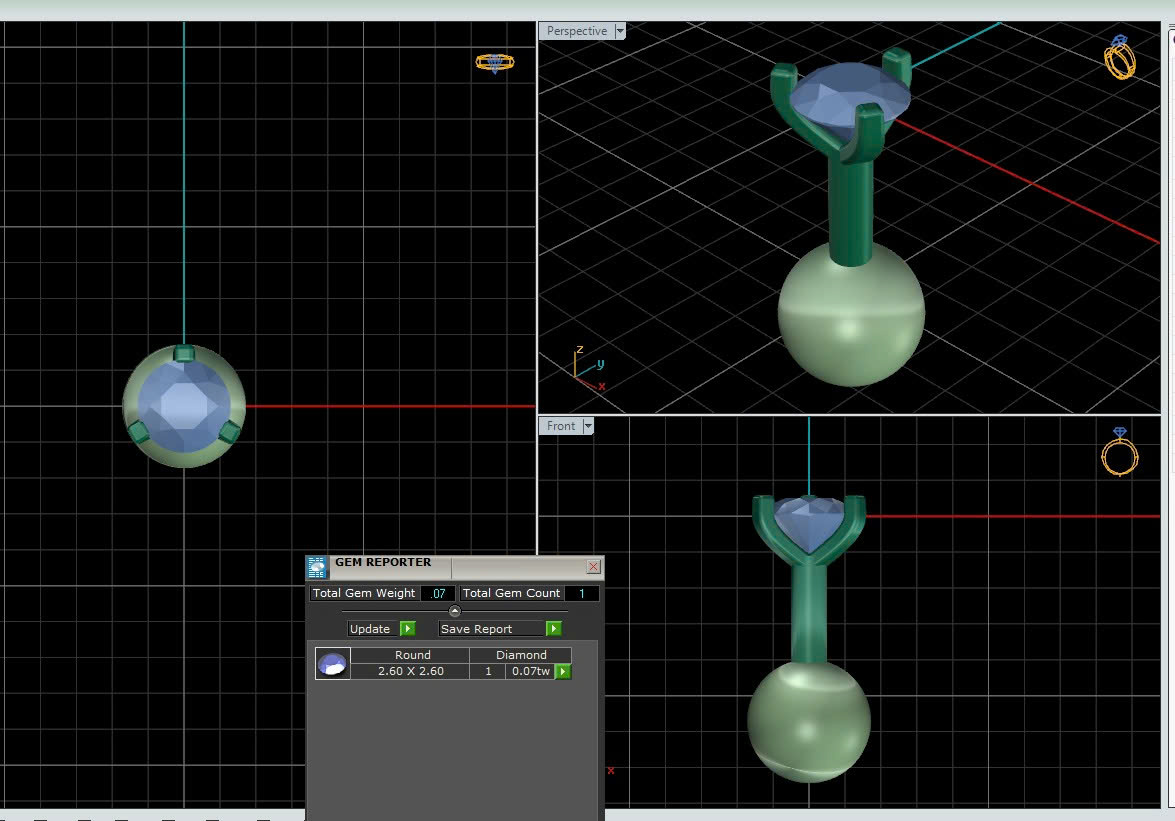
Task: Click the Diamond material cell in report
Action: 521,655
